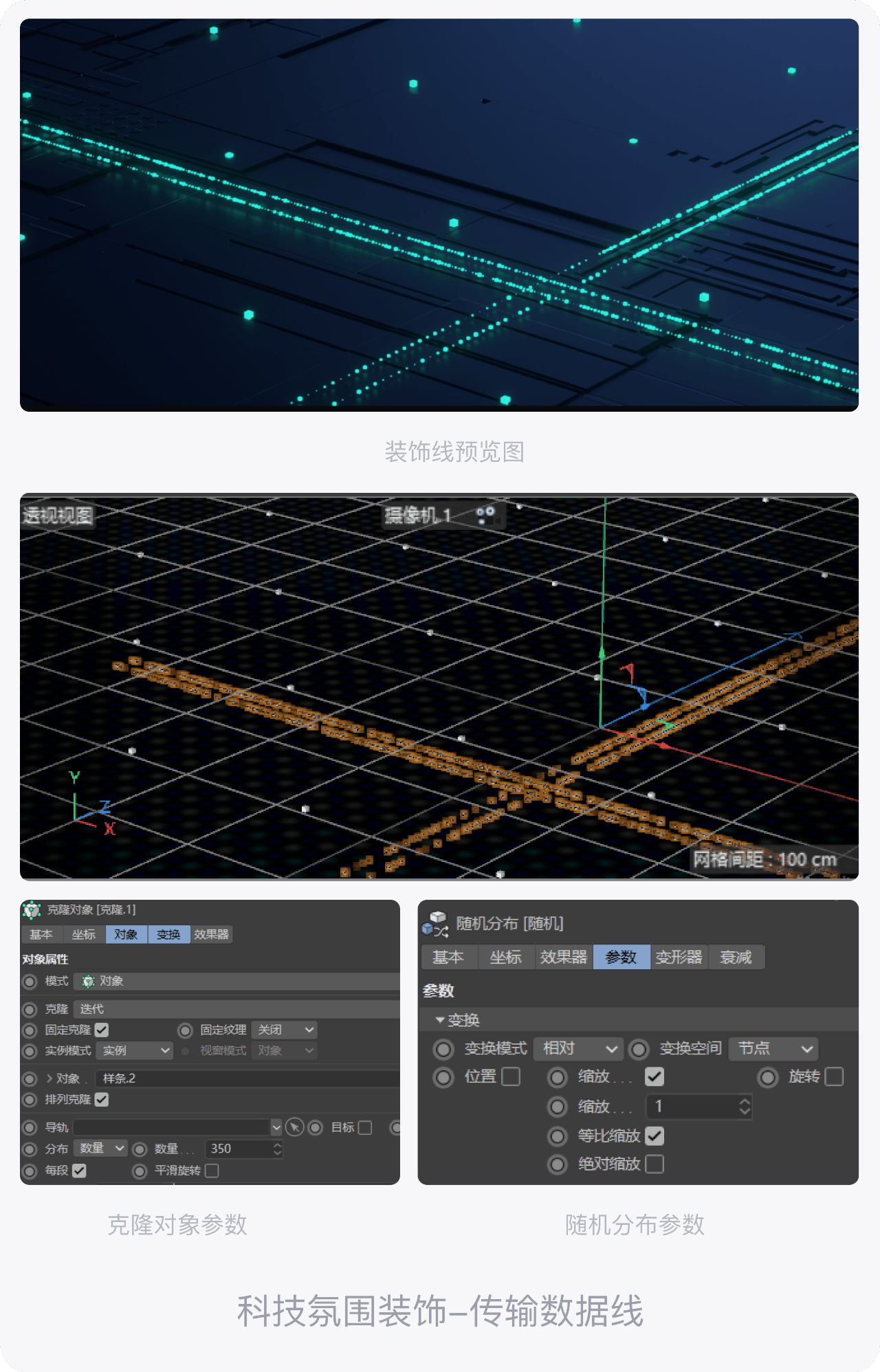Screen dimensions: 880x1372
Task: Click the Random effector icon in header
Action: tap(435, 924)
